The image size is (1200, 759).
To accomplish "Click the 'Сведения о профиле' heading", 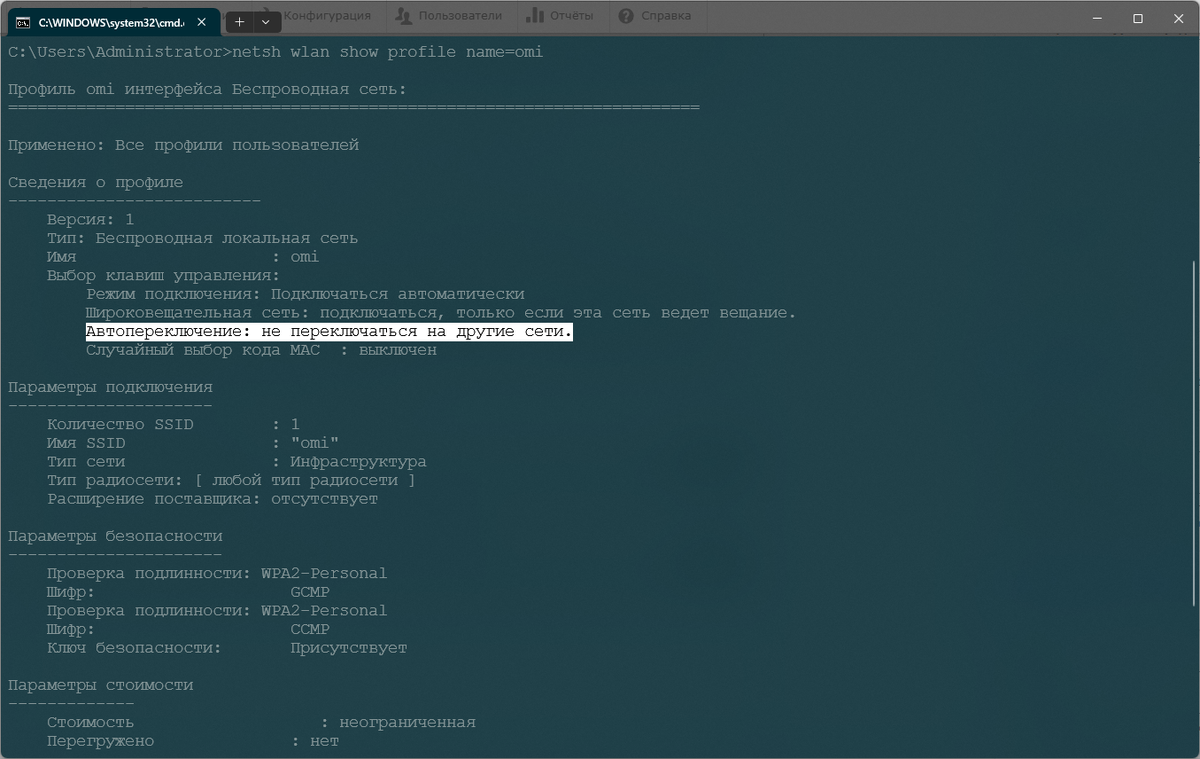I will click(x=95, y=182).
